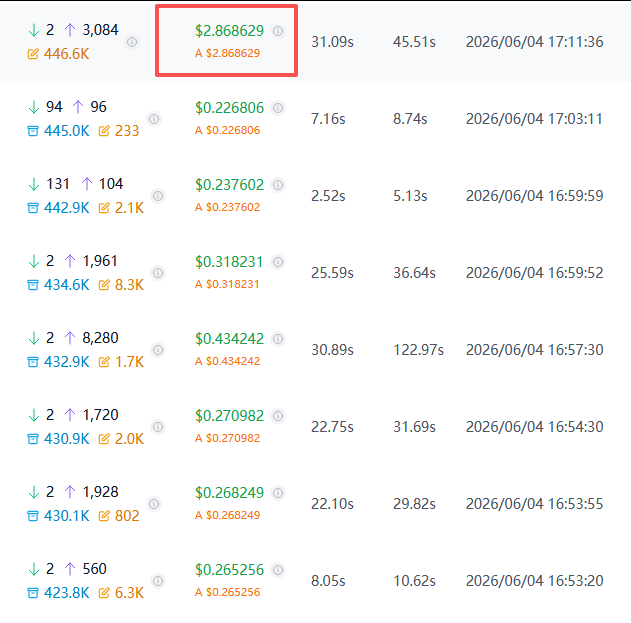The width and height of the screenshot is (631, 623).
Task: Click the 2.52s latency value
Action: (x=328, y=196)
